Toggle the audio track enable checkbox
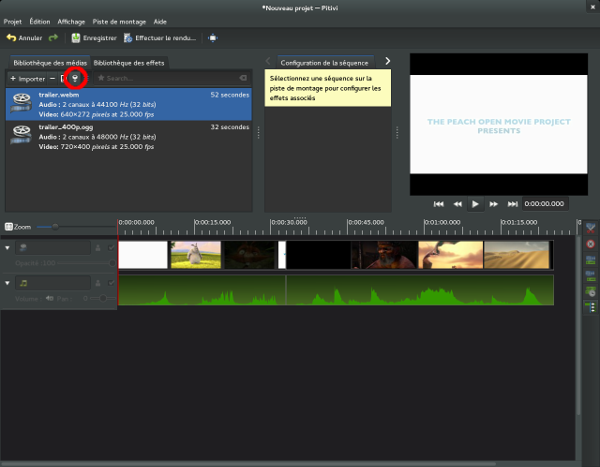 click(112, 284)
